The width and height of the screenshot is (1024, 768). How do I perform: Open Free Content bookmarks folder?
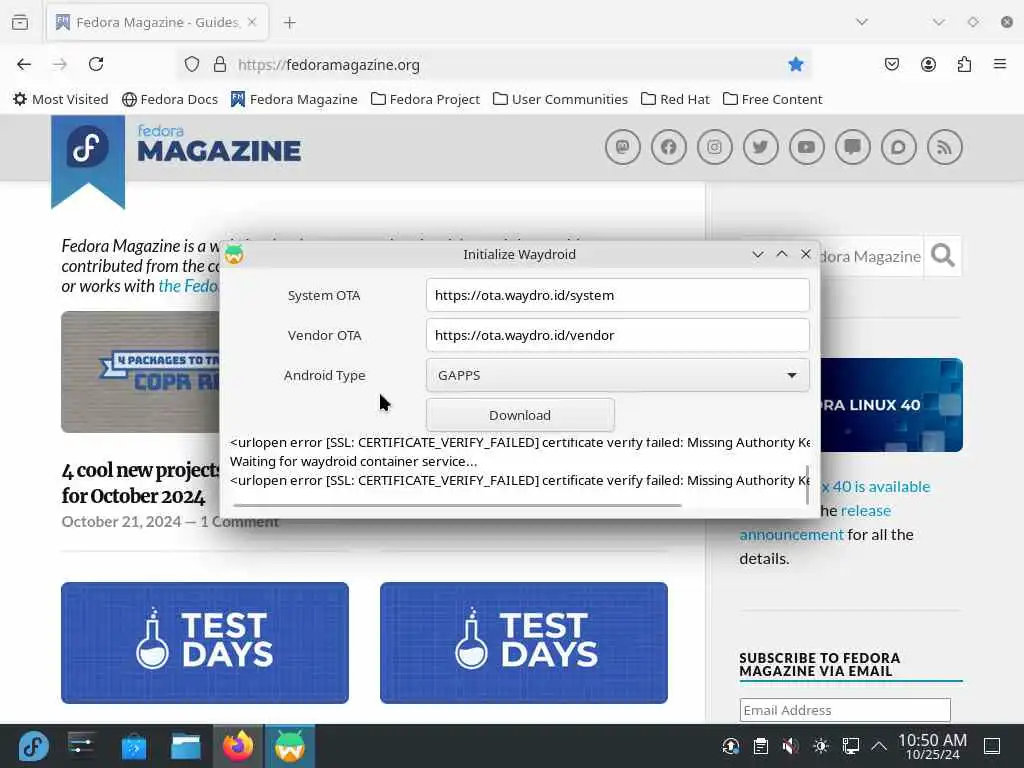(x=773, y=99)
